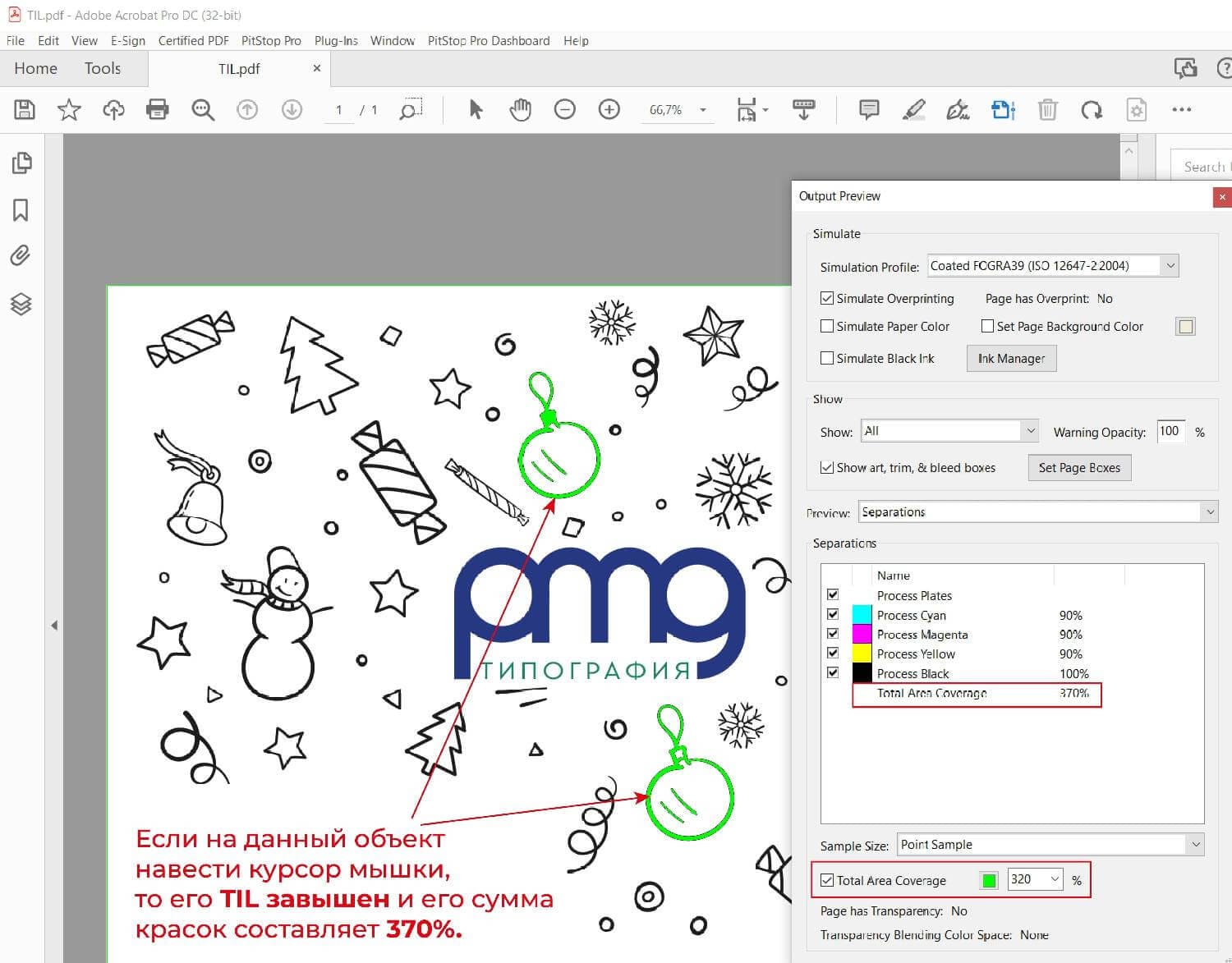Viewport: 1232px width, 963px height.
Task: Open the coverage percentage 320 dropdown
Action: (1055, 879)
